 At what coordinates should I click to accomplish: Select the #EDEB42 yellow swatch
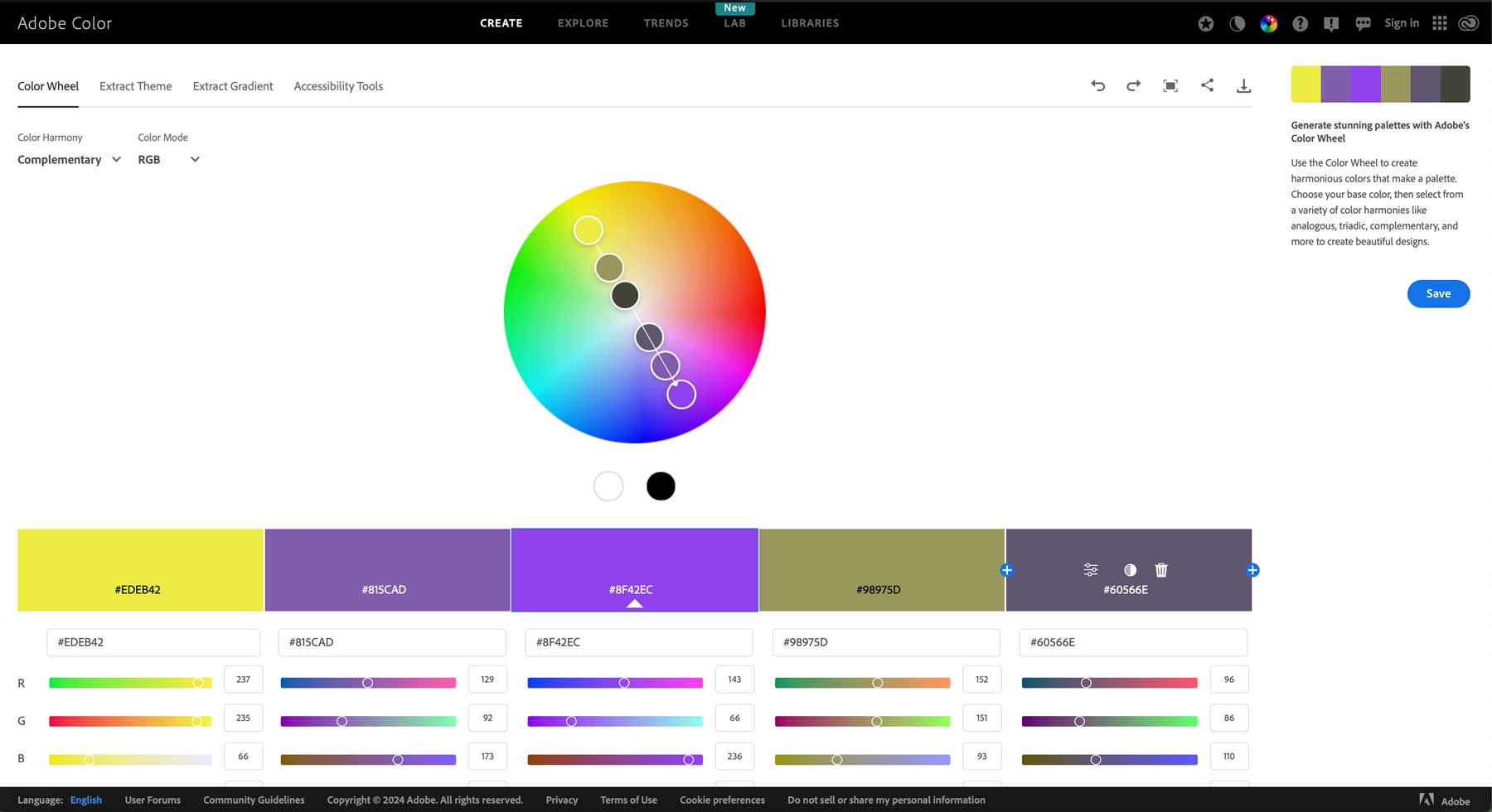tap(139, 569)
